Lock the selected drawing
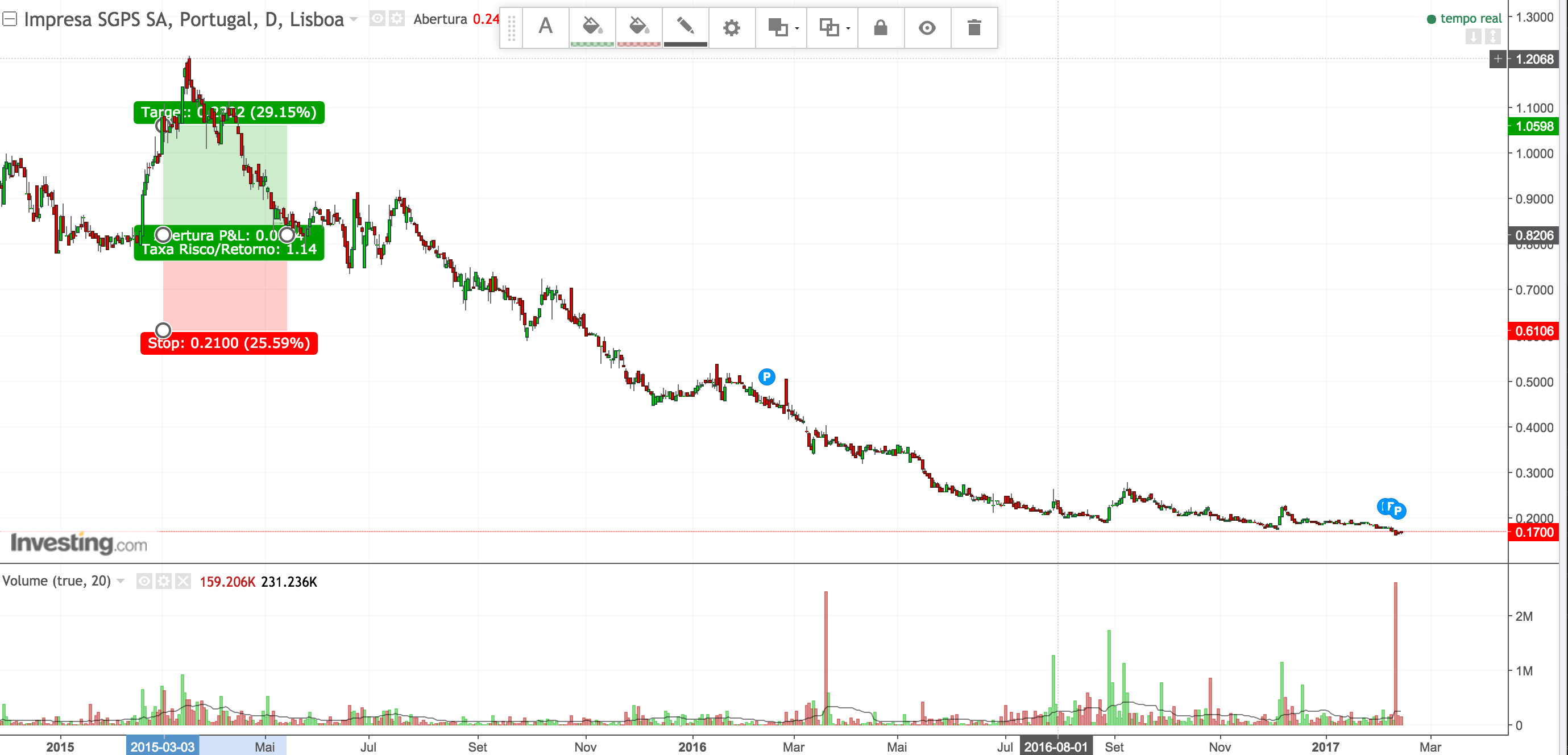The width and height of the screenshot is (1568, 755). (x=880, y=27)
